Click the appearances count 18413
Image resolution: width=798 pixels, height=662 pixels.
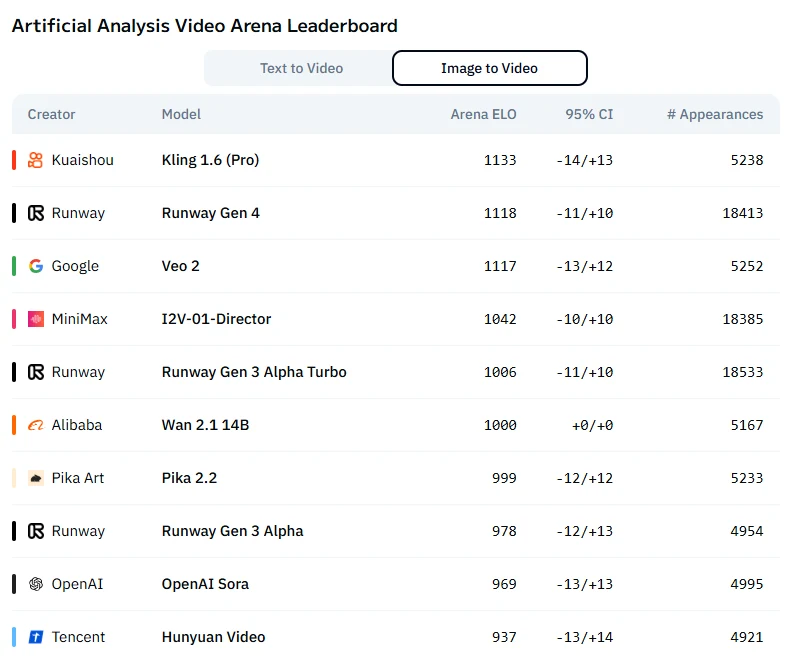[743, 213]
